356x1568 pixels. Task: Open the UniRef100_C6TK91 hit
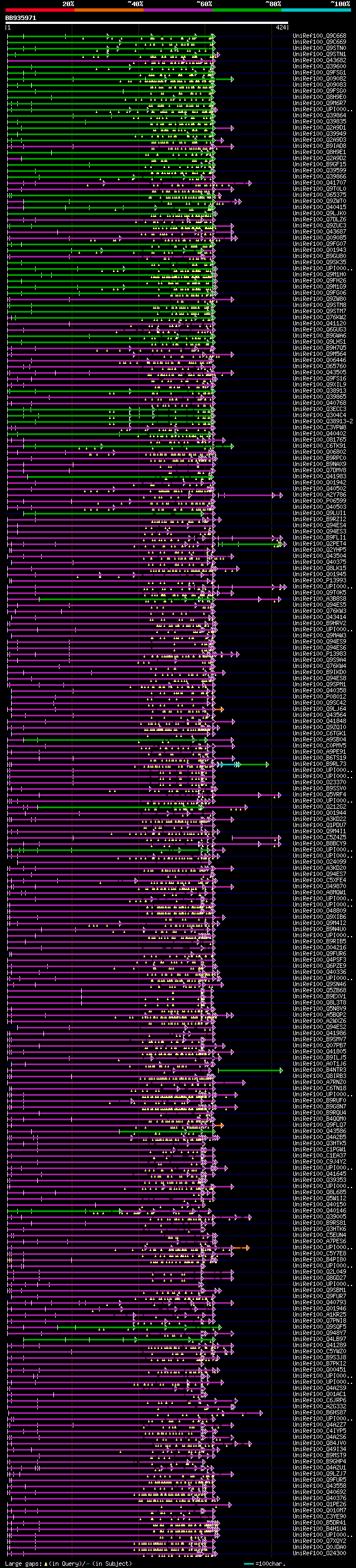tap(319, 446)
